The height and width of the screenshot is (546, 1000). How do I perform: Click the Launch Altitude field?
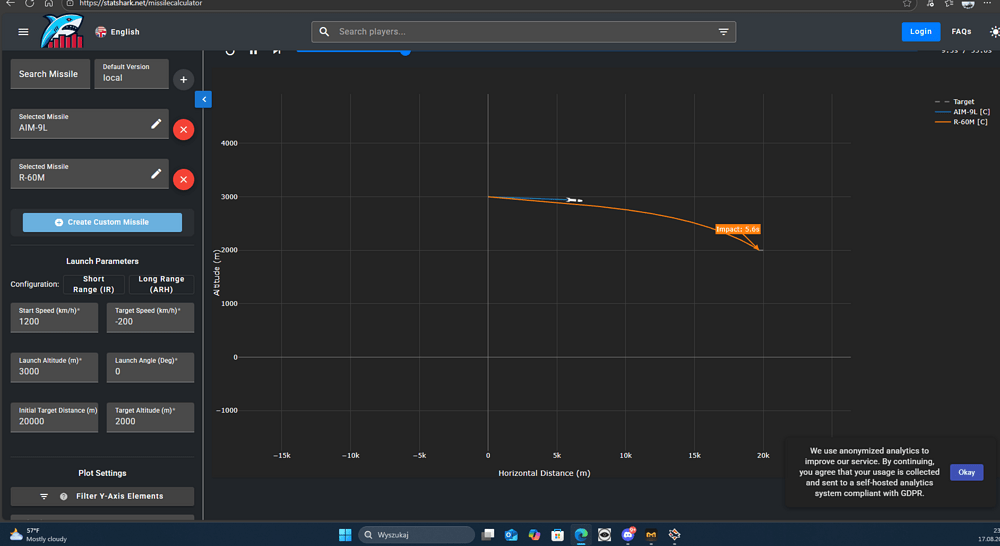coord(54,367)
